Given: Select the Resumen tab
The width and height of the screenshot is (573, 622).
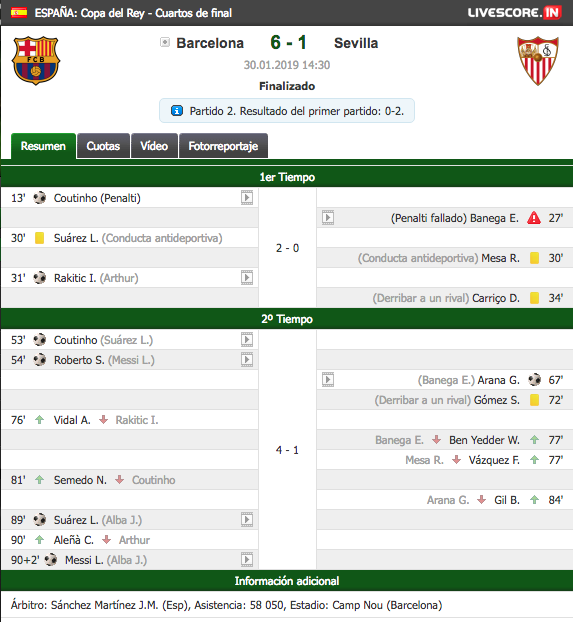Looking at the screenshot, I should tap(43, 146).
